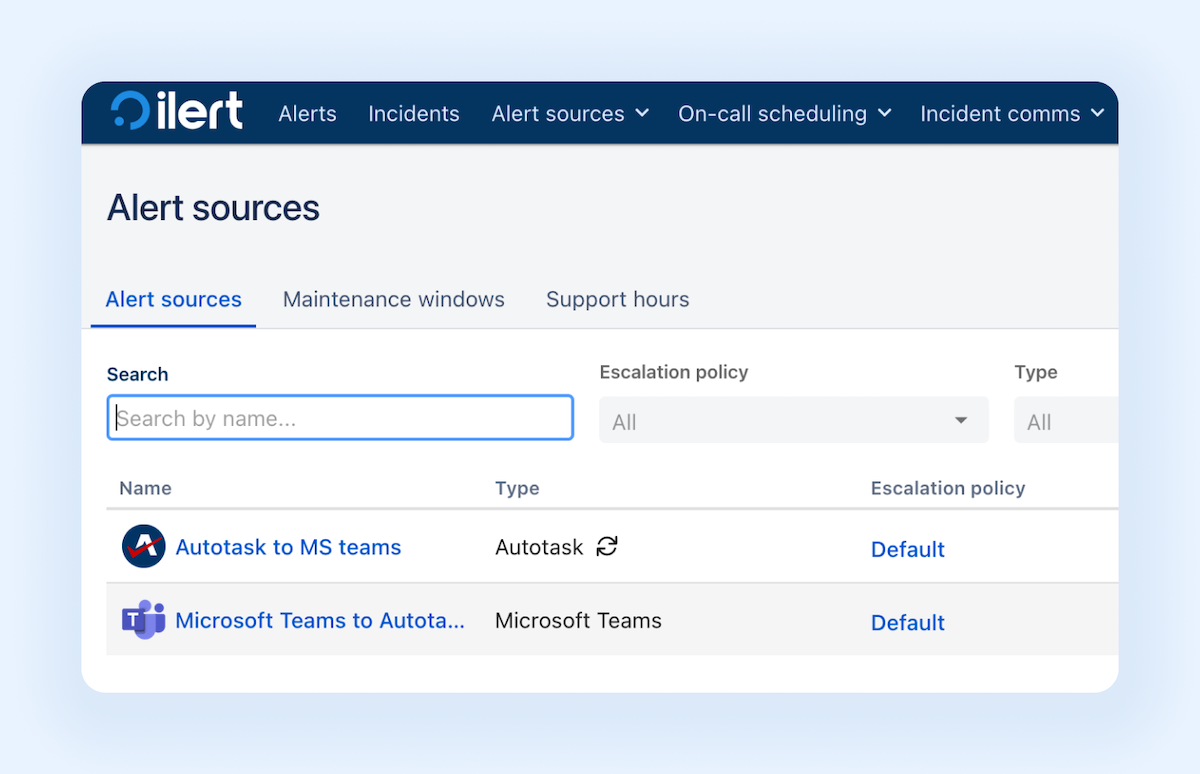Open the Autotask to MS teams alert source
The width and height of the screenshot is (1200, 774).
pyautogui.click(x=288, y=547)
